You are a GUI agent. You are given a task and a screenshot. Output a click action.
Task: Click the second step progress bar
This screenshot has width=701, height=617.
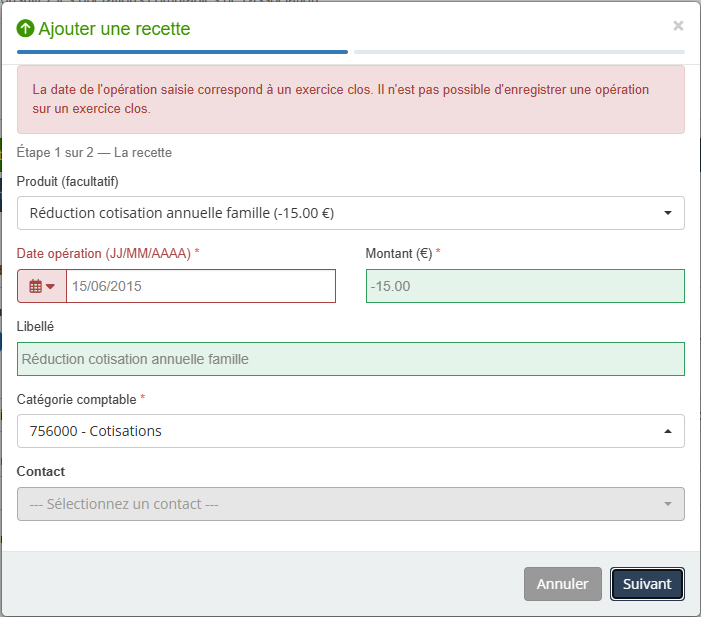click(519, 52)
